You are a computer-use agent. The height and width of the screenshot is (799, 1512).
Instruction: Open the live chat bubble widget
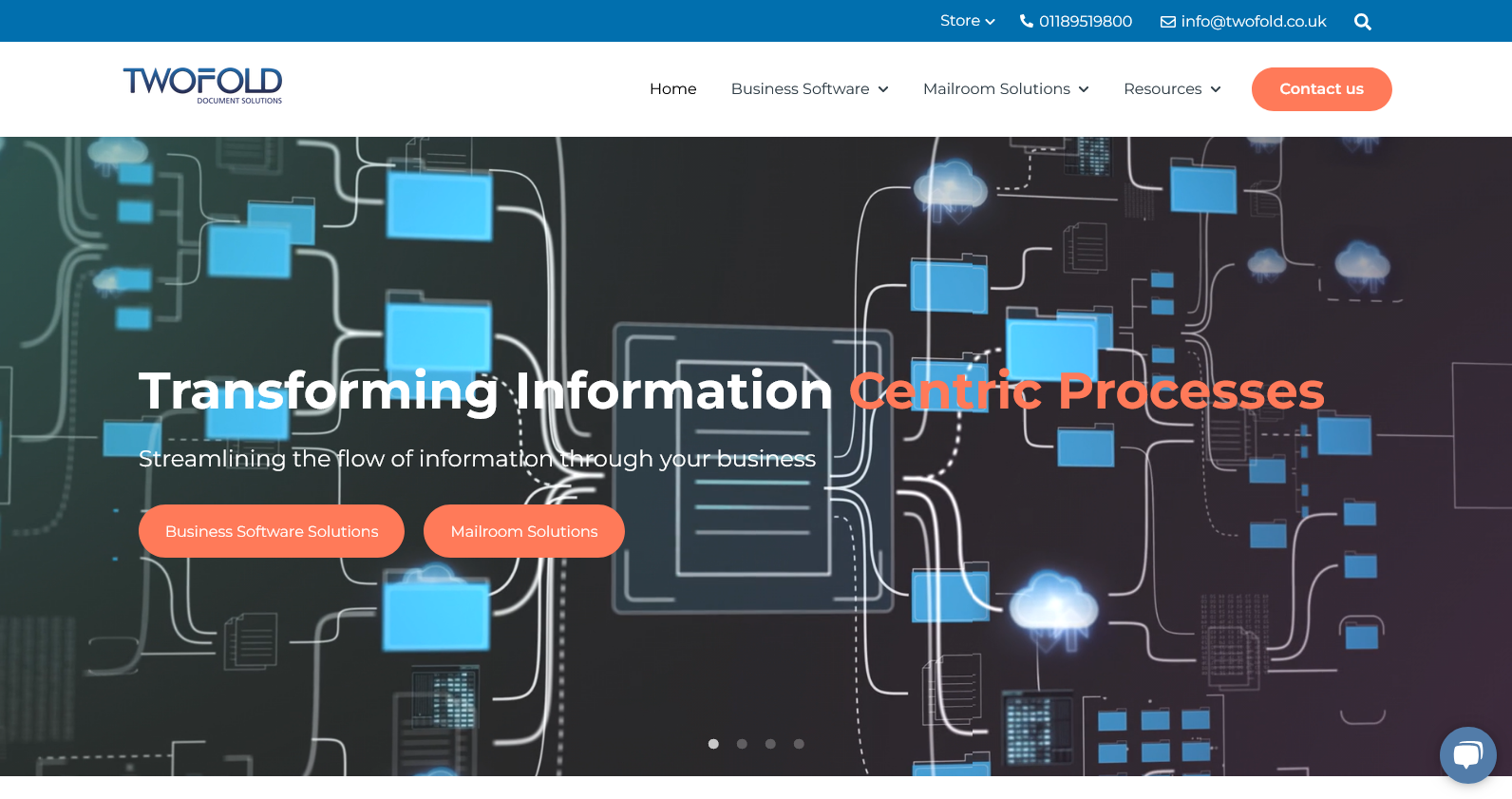(x=1467, y=755)
